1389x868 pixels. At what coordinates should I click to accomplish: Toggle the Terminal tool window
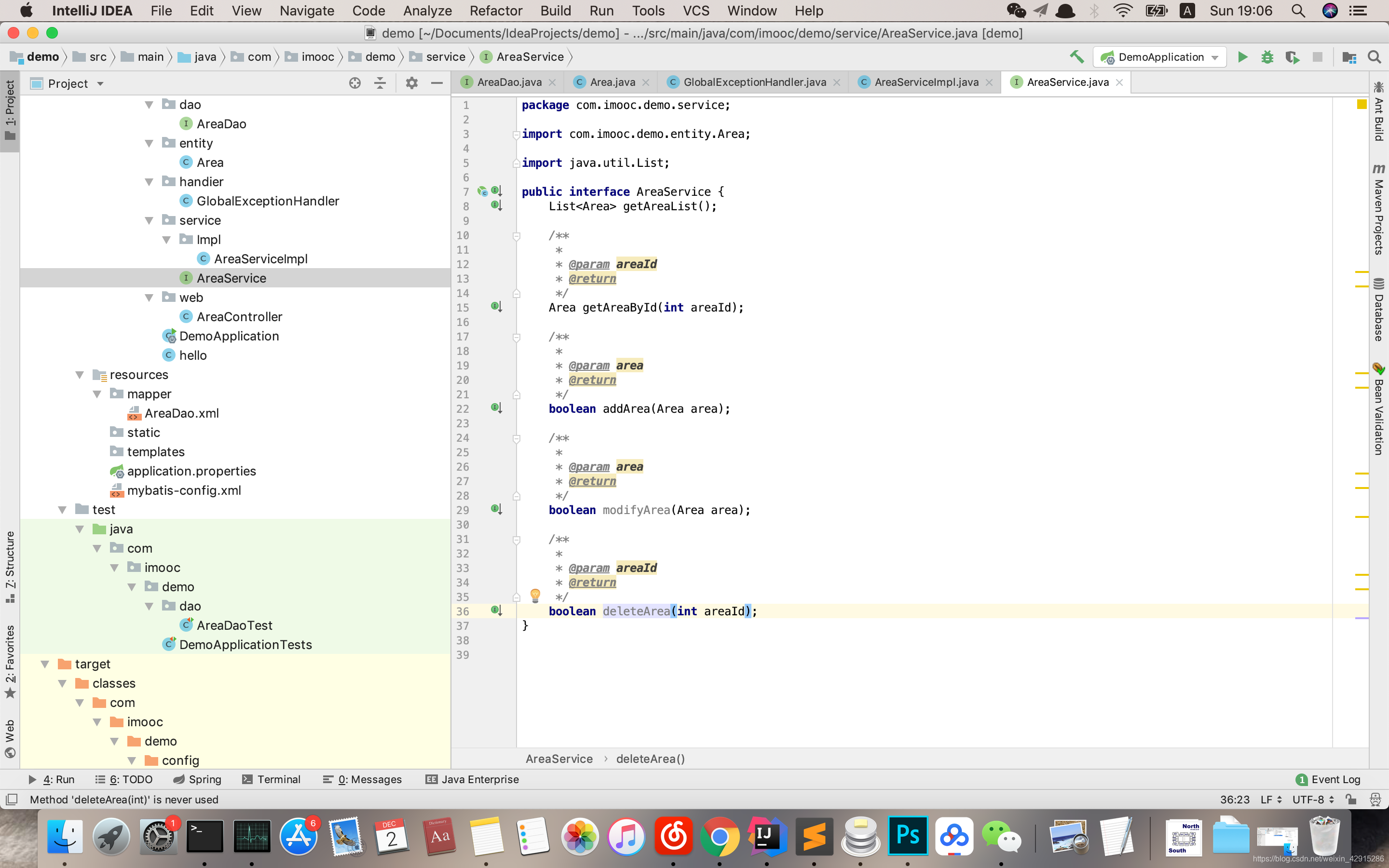click(271, 779)
